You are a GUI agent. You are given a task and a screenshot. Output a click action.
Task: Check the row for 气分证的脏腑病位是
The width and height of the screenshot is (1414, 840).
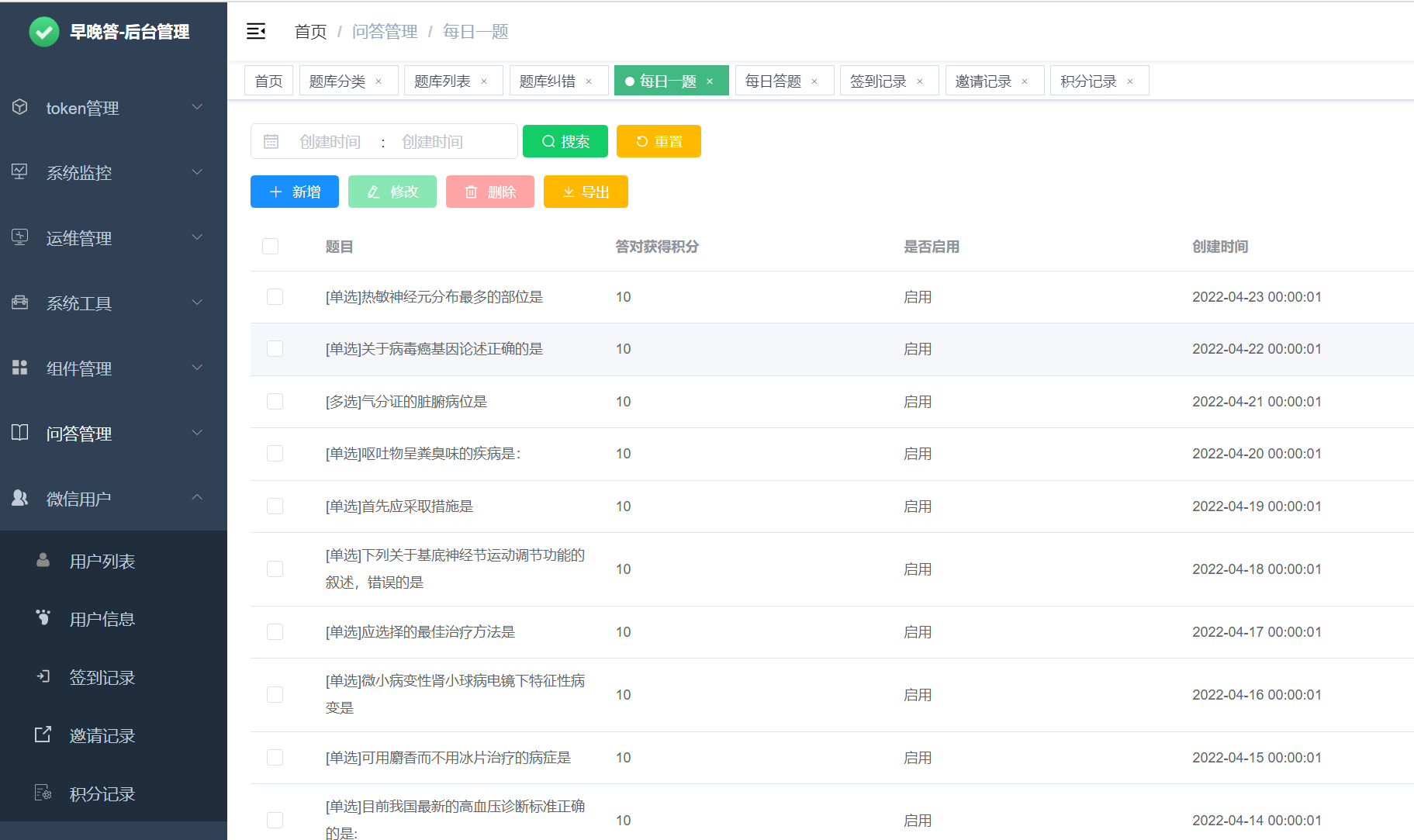[275, 402]
